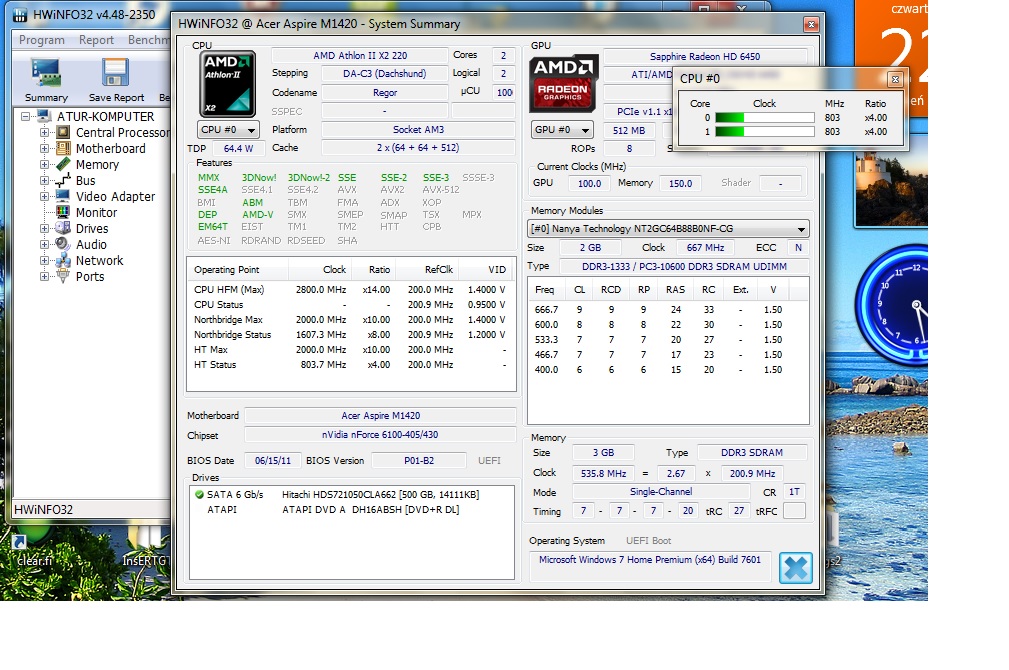Click the Memory module icon in tree
The image size is (1009, 670).
[63, 164]
